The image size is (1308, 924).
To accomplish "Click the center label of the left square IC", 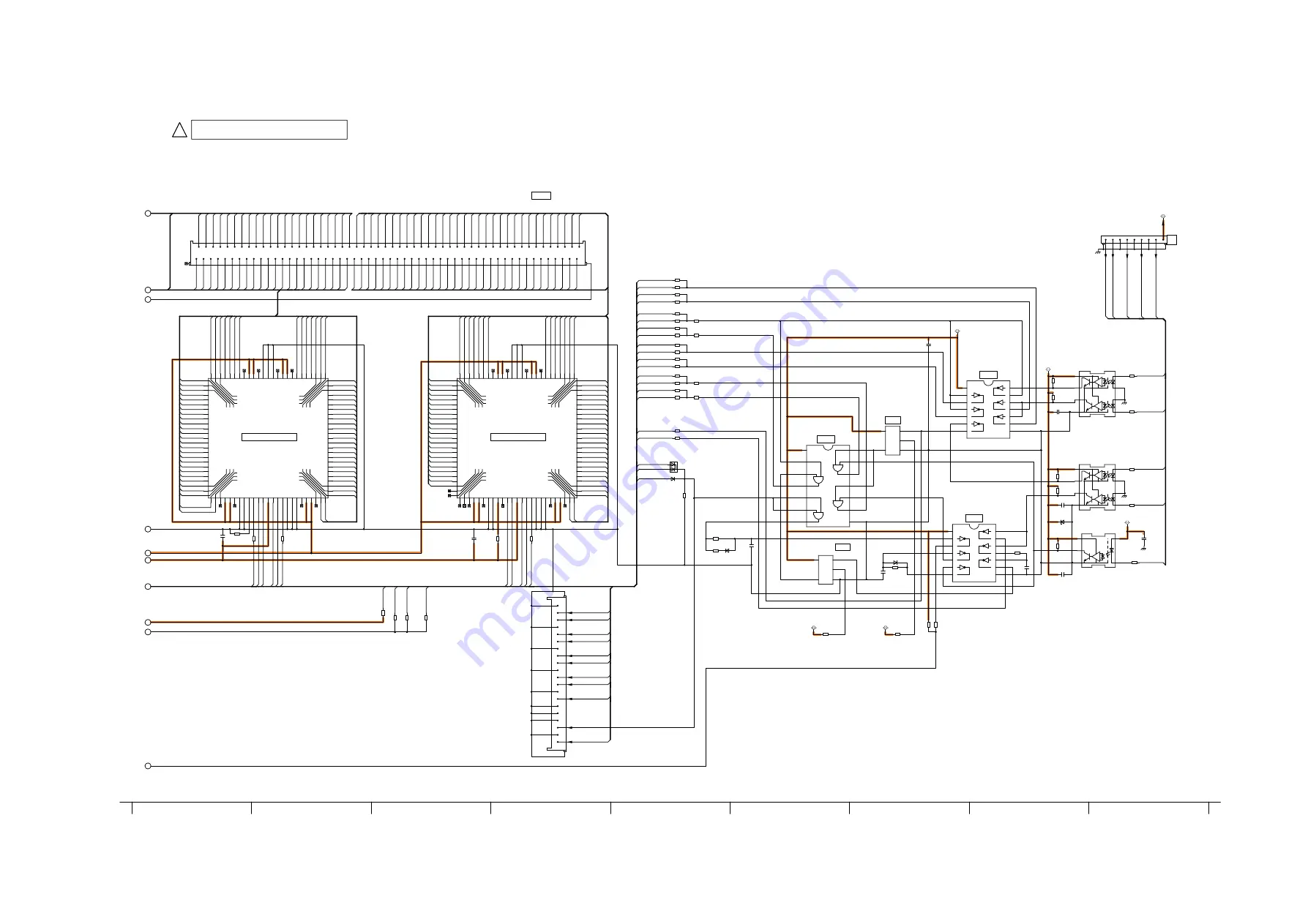I will click(x=269, y=437).
